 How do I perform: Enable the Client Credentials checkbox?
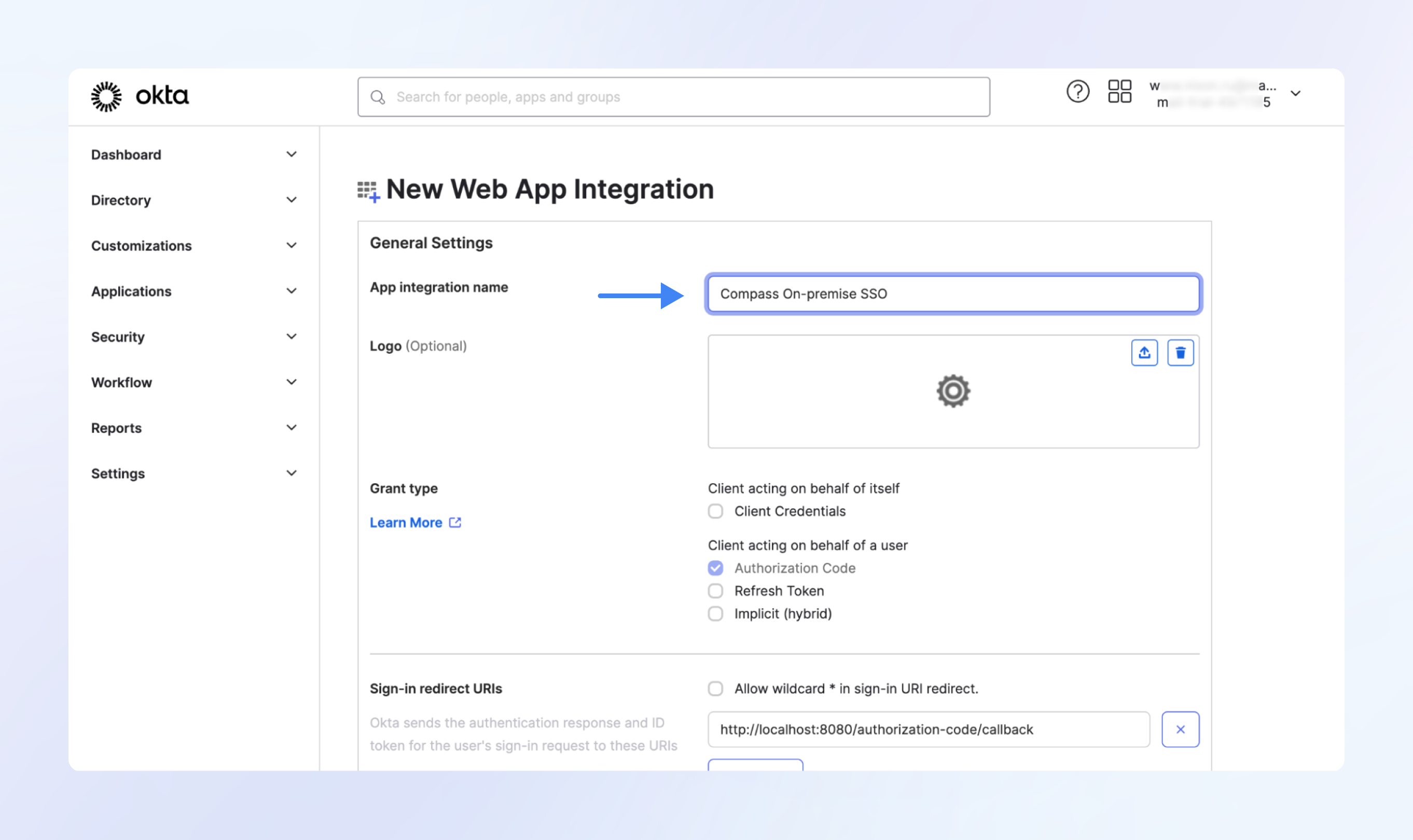[715, 511]
